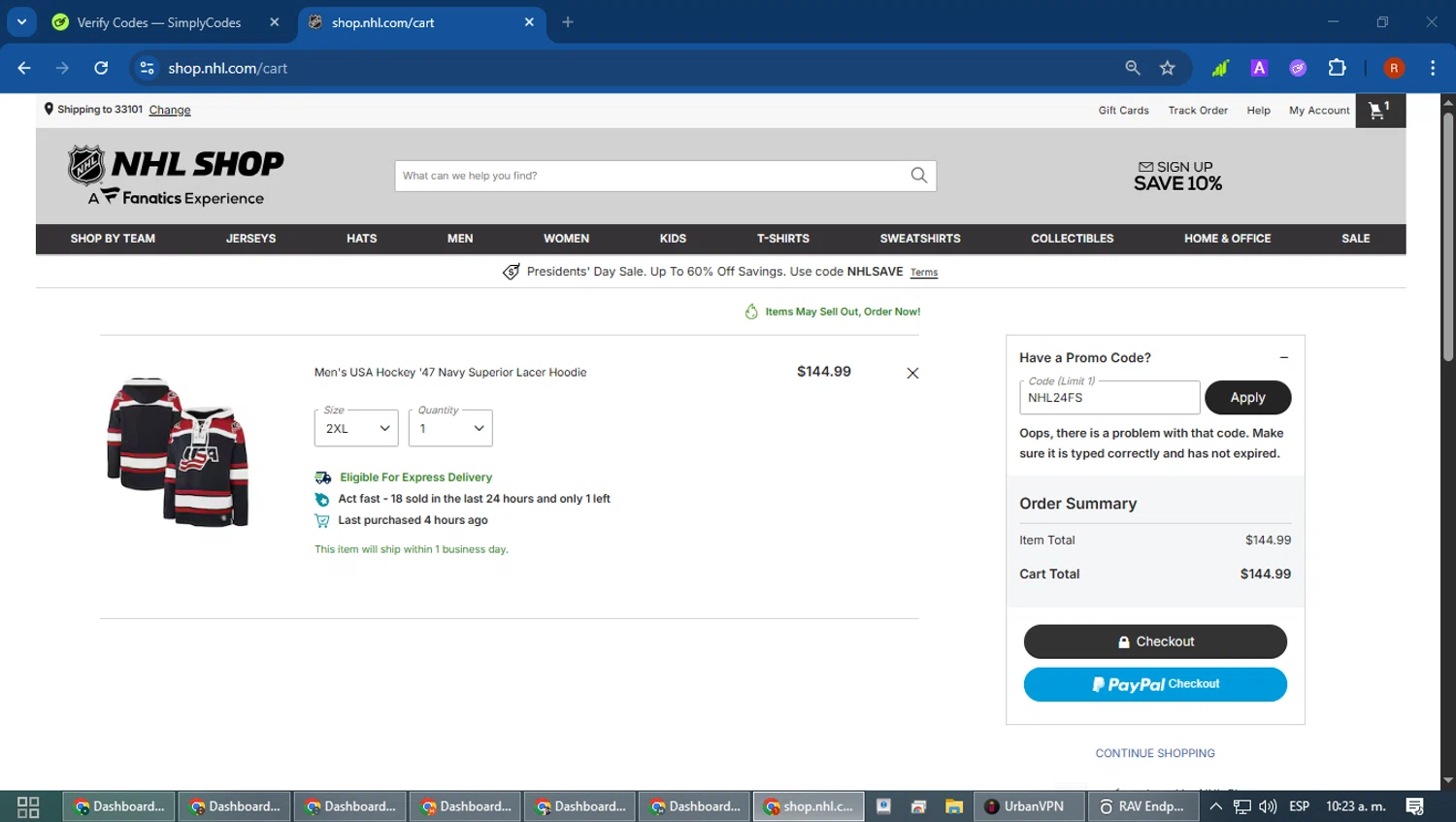Change the shipping zip code
The width and height of the screenshot is (1456, 822).
(x=170, y=110)
